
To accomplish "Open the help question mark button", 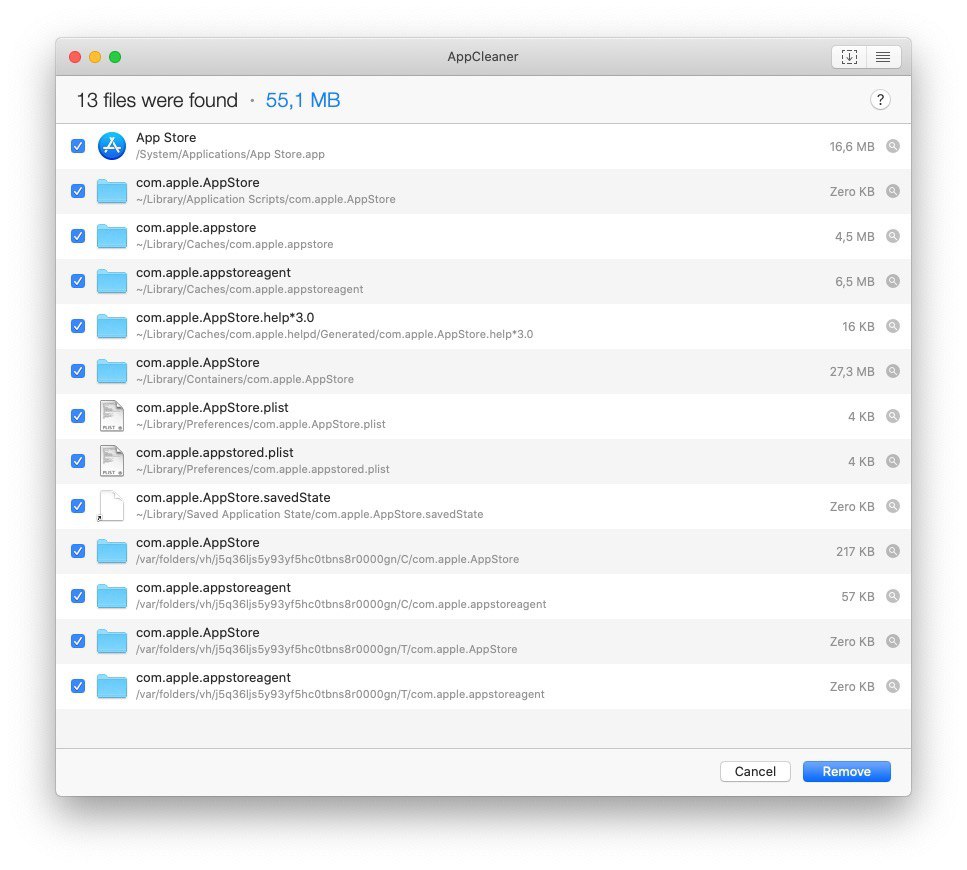I will tap(880, 100).
